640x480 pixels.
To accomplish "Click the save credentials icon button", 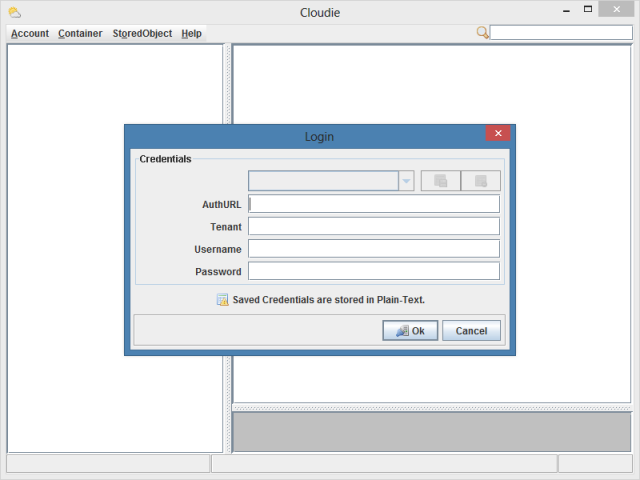I will 441,181.
